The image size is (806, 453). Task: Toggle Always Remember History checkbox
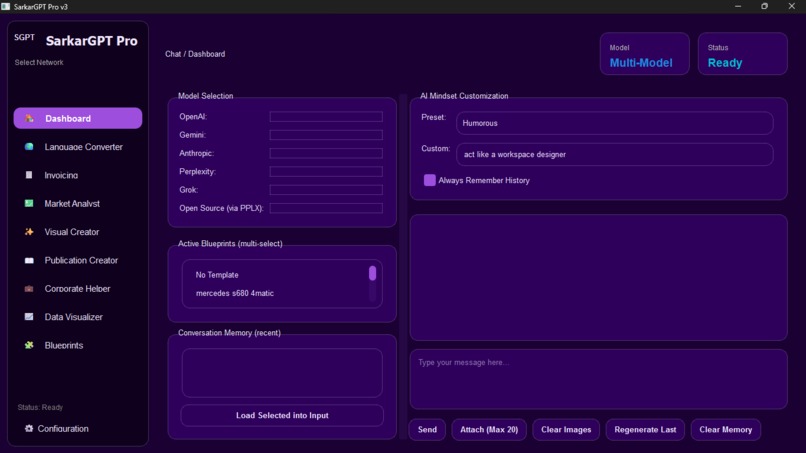pyautogui.click(x=430, y=180)
